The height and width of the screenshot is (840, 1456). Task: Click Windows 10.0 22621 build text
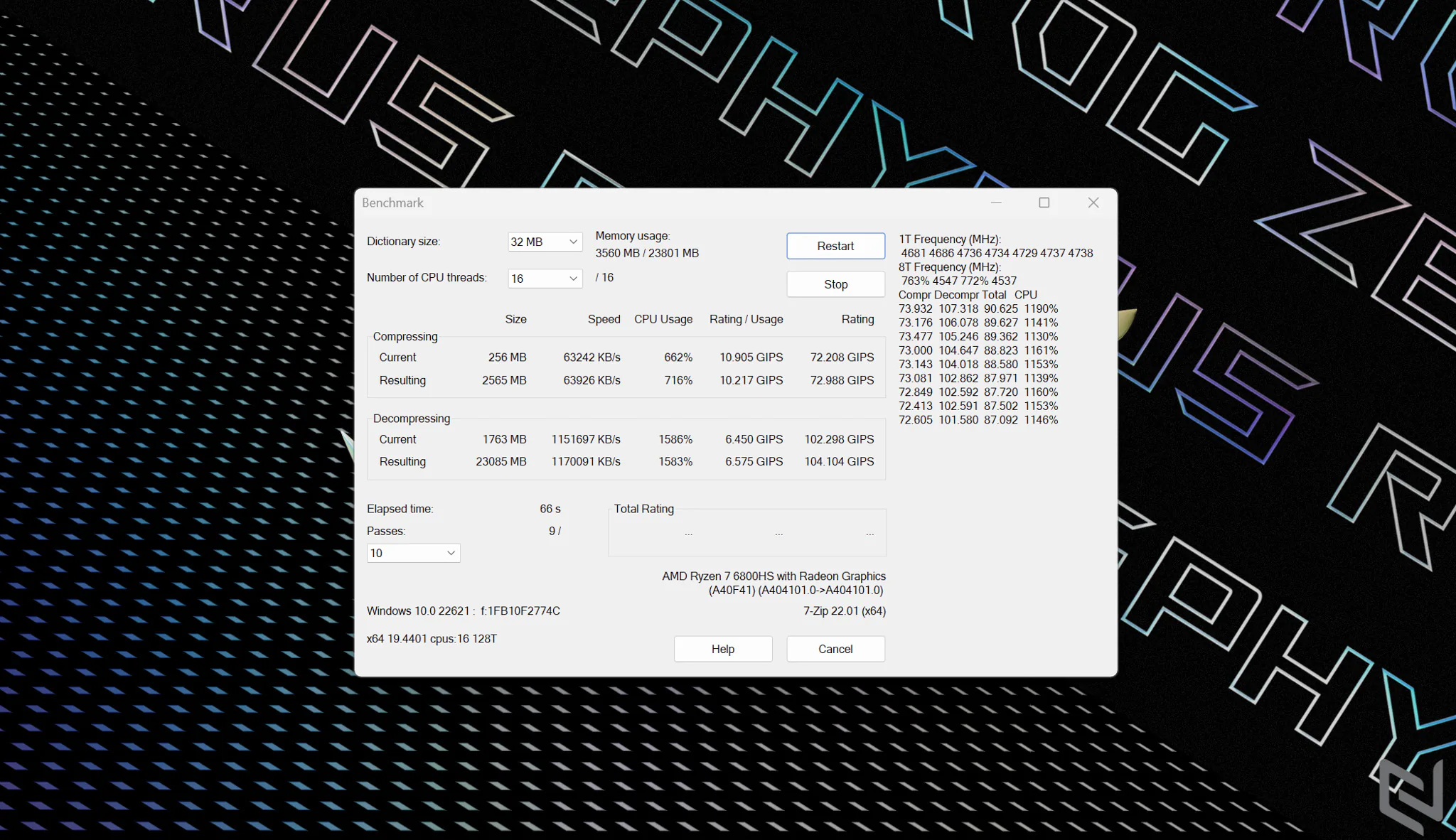[464, 611]
